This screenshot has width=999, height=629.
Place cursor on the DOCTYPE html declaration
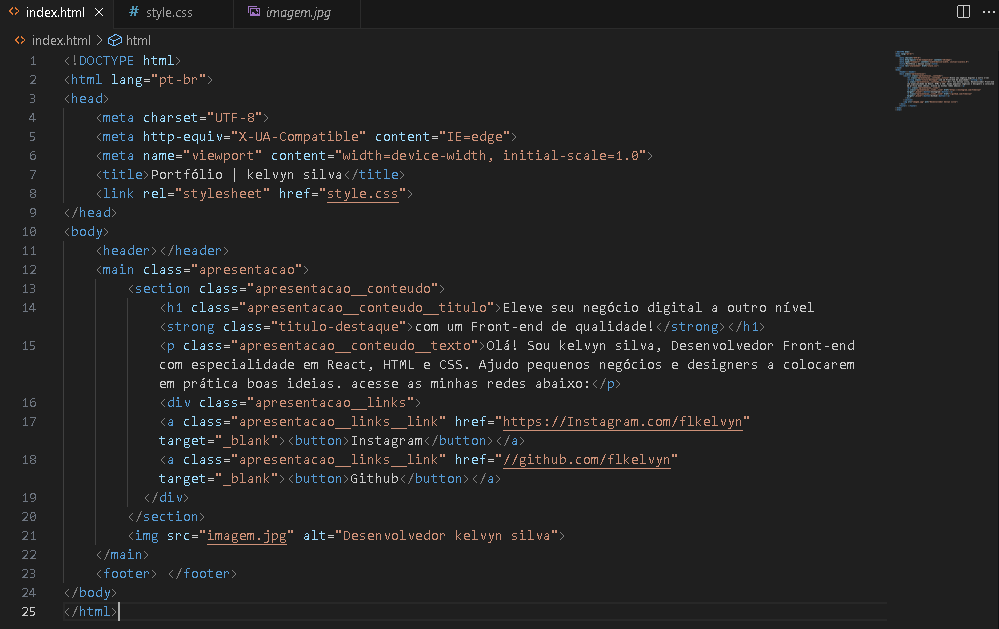click(122, 61)
